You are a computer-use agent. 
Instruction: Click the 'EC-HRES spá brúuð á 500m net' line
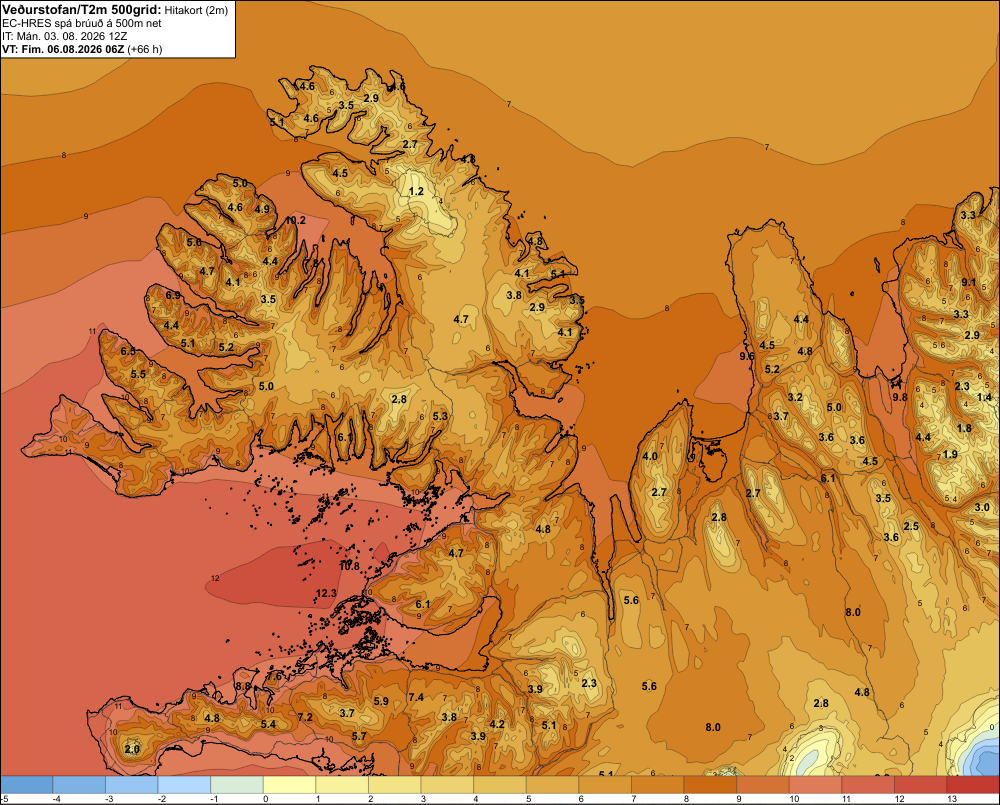[x=82, y=23]
